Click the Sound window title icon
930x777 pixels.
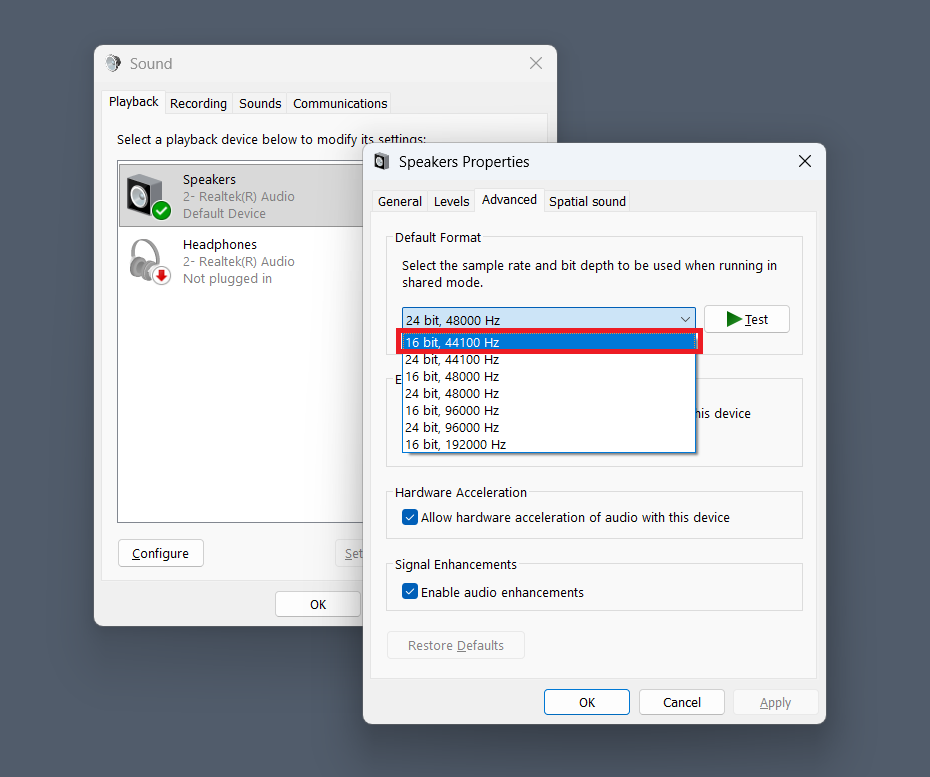click(x=113, y=64)
